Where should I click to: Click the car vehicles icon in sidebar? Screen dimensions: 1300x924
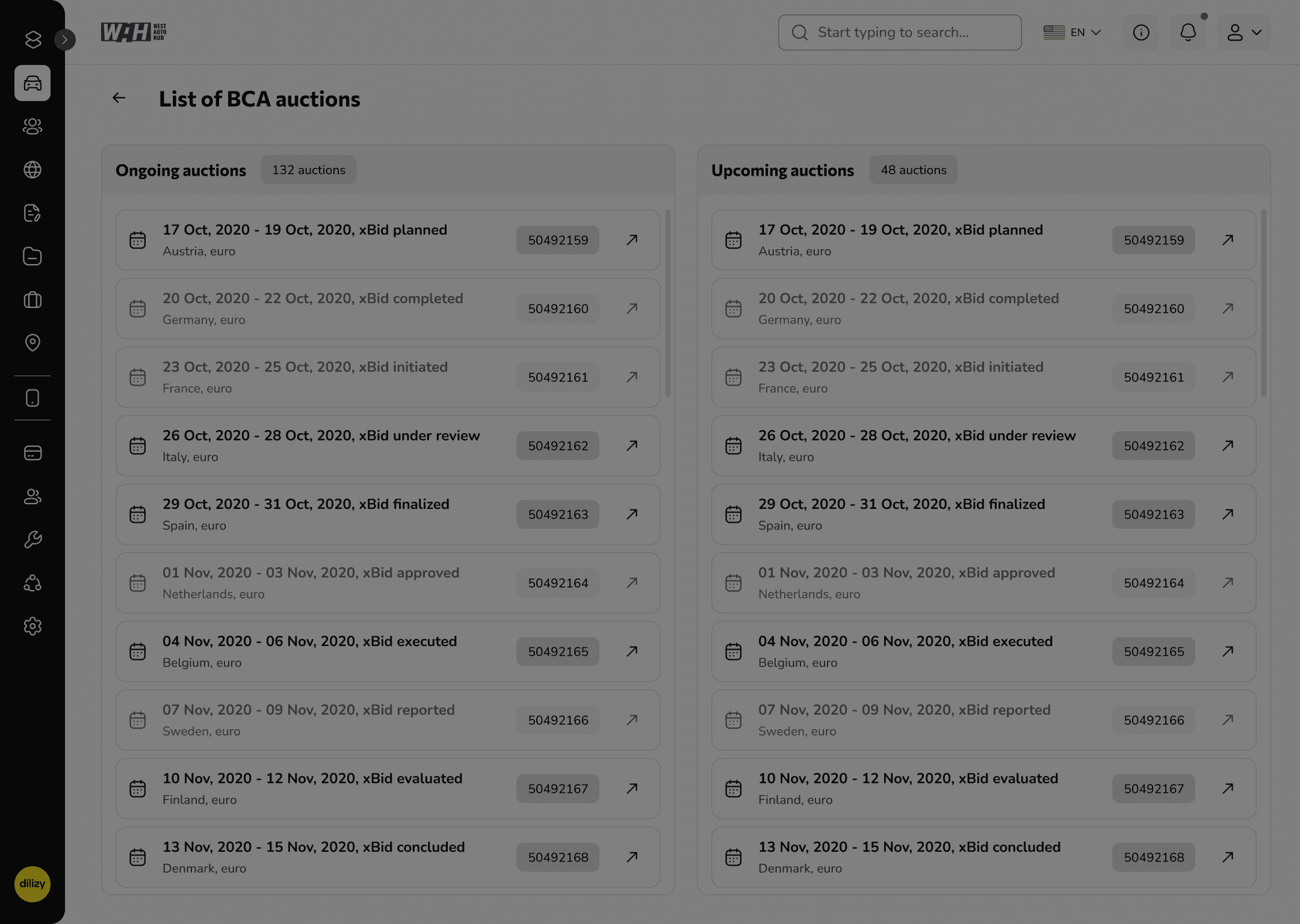click(32, 83)
